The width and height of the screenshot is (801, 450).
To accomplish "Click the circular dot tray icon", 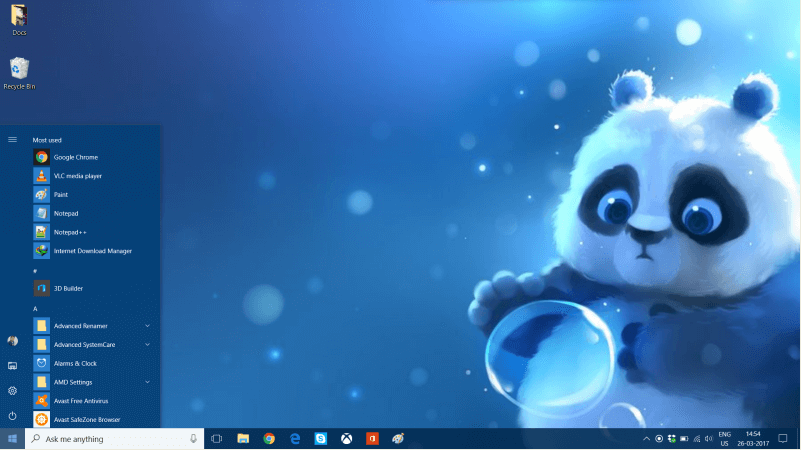I will click(659, 439).
